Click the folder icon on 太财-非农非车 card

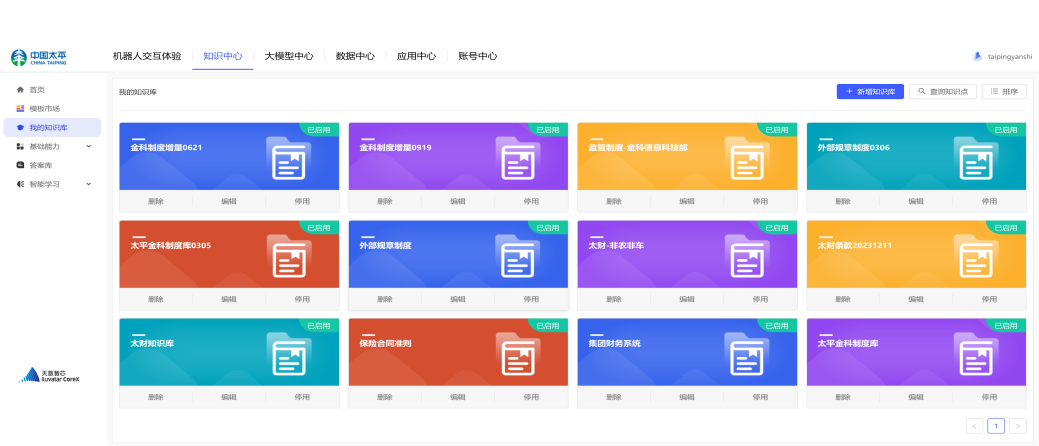(x=746, y=256)
